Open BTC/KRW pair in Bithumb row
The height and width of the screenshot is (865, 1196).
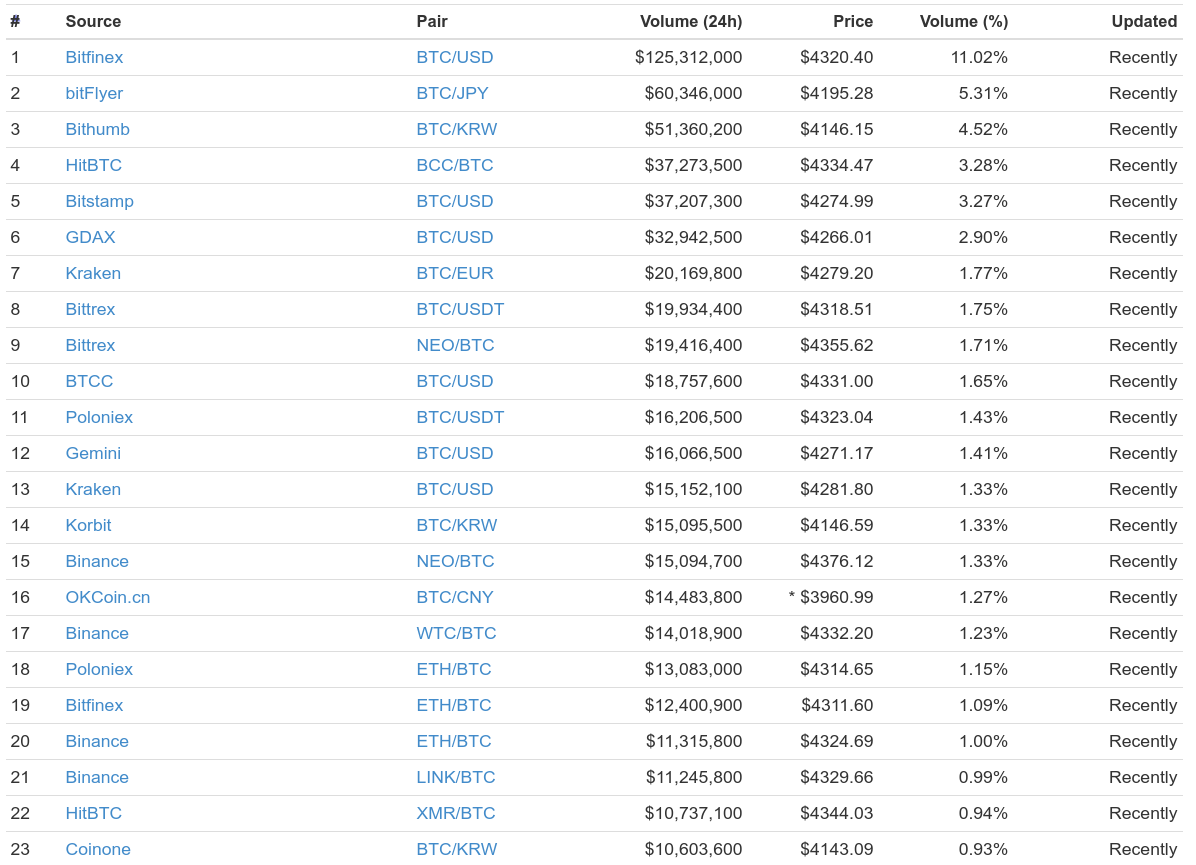point(457,129)
